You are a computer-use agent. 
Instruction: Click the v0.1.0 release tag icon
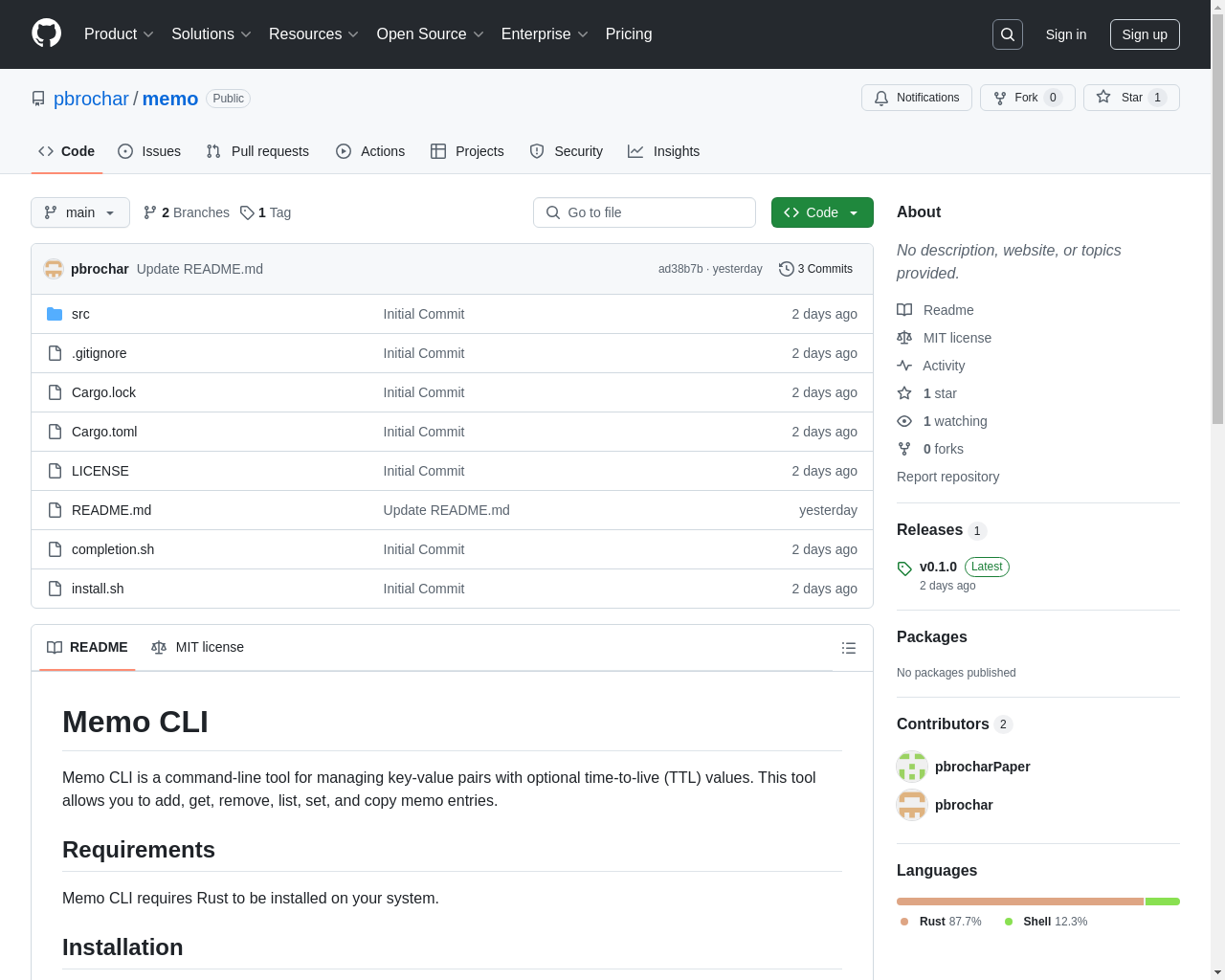[x=904, y=568]
